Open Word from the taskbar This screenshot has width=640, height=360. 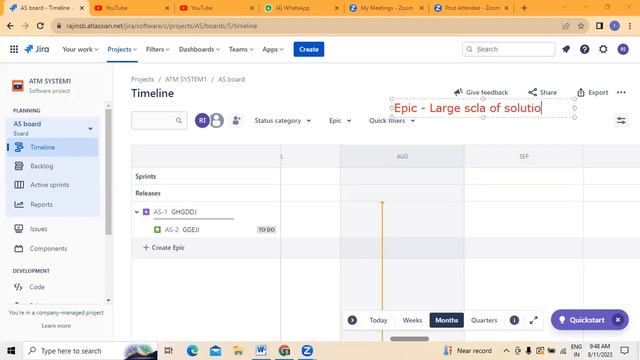coord(261,351)
